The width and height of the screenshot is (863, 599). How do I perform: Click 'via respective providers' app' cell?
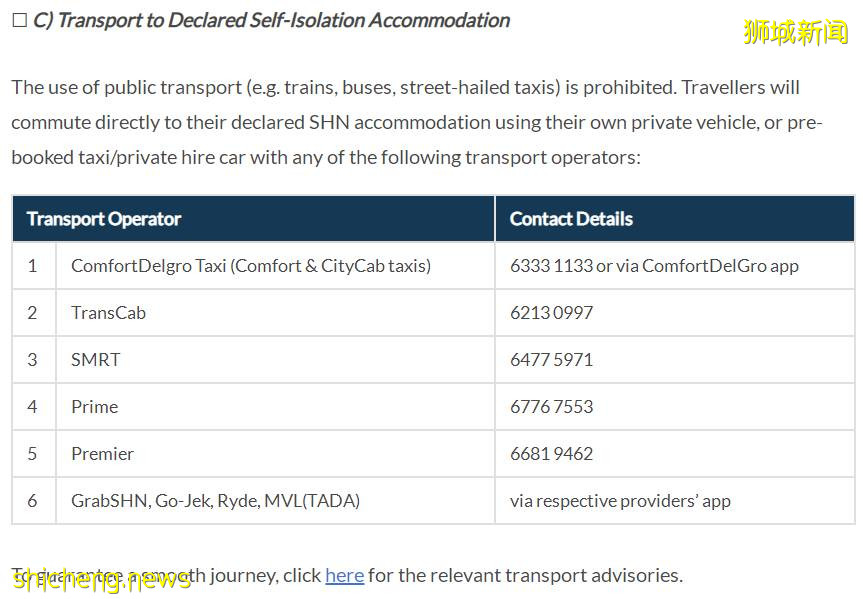[x=620, y=501]
